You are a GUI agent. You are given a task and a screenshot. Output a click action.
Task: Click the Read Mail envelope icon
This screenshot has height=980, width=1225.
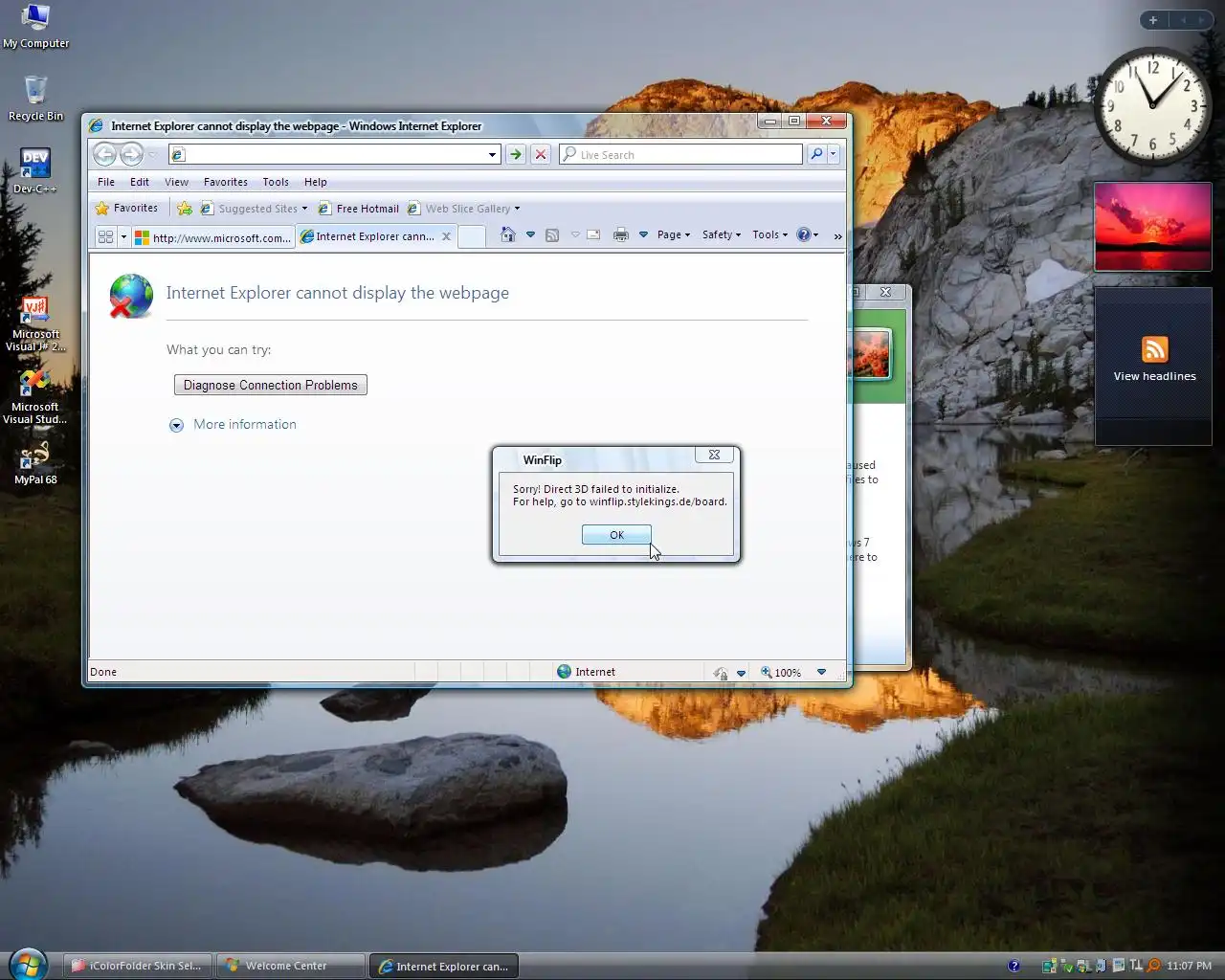click(x=593, y=234)
